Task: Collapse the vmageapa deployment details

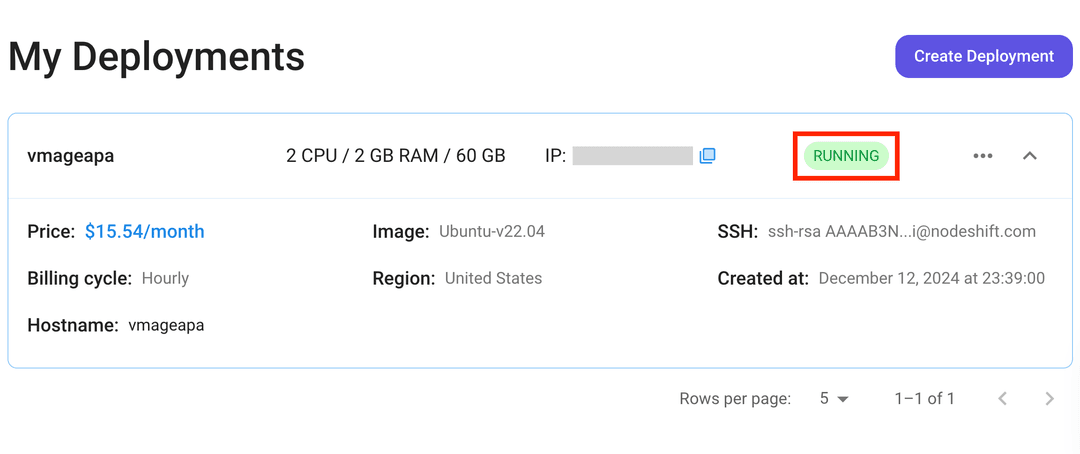Action: pyautogui.click(x=1029, y=156)
